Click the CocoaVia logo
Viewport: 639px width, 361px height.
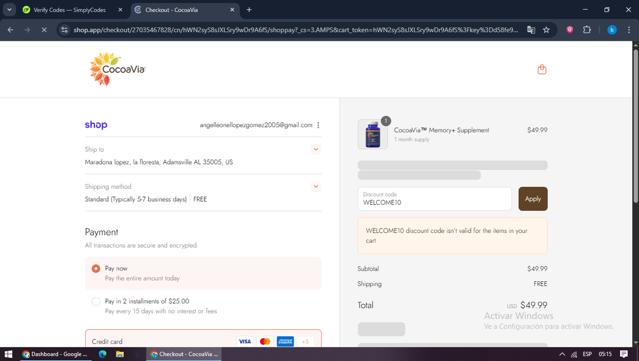117,69
